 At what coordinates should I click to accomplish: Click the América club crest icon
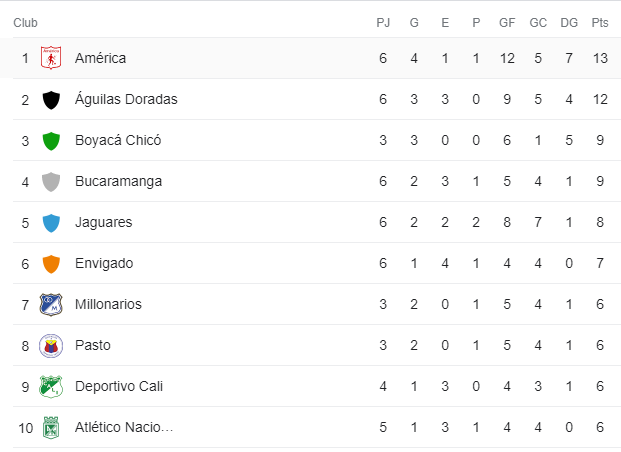[x=51, y=58]
